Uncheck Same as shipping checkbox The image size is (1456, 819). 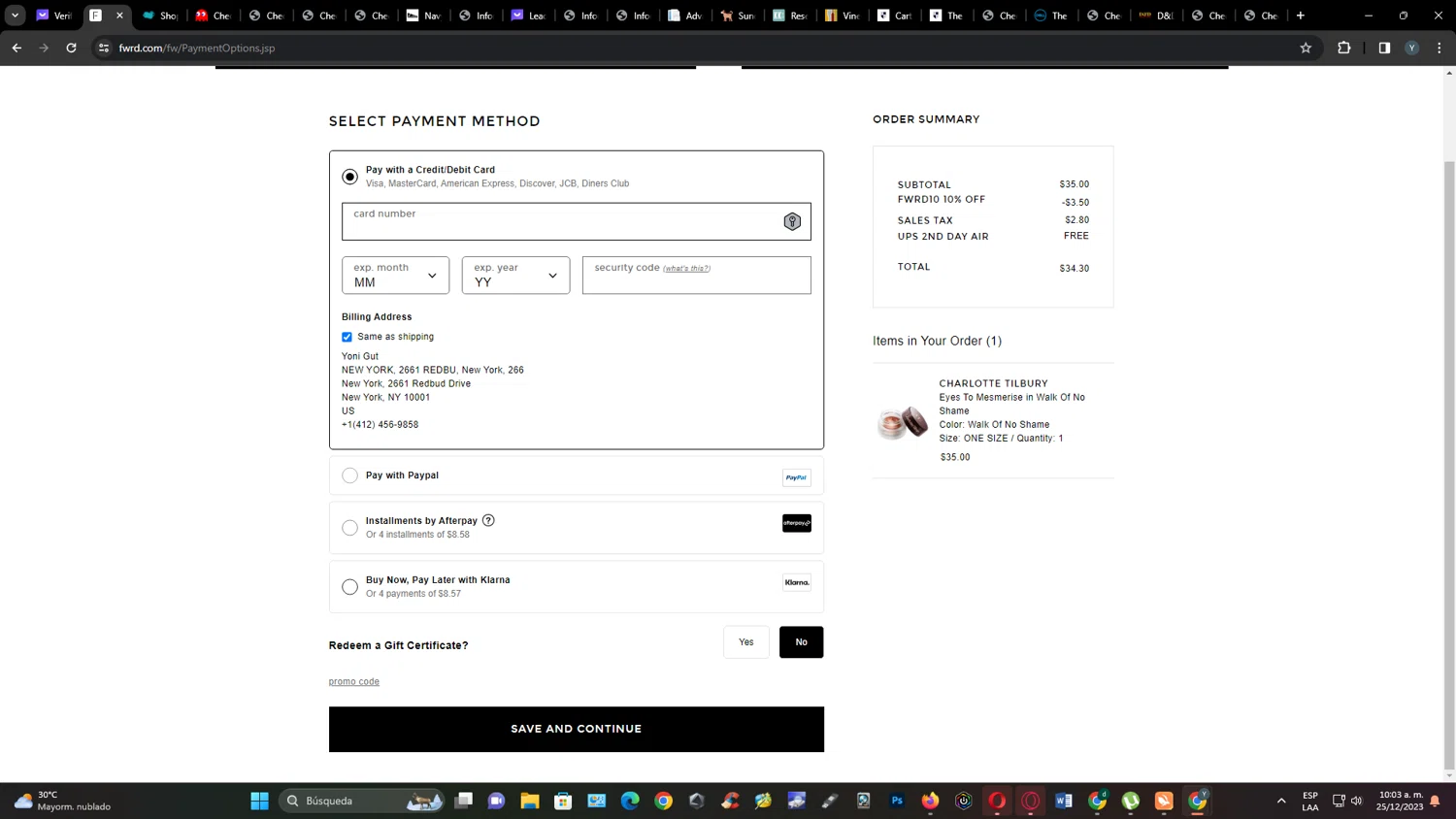(x=347, y=337)
